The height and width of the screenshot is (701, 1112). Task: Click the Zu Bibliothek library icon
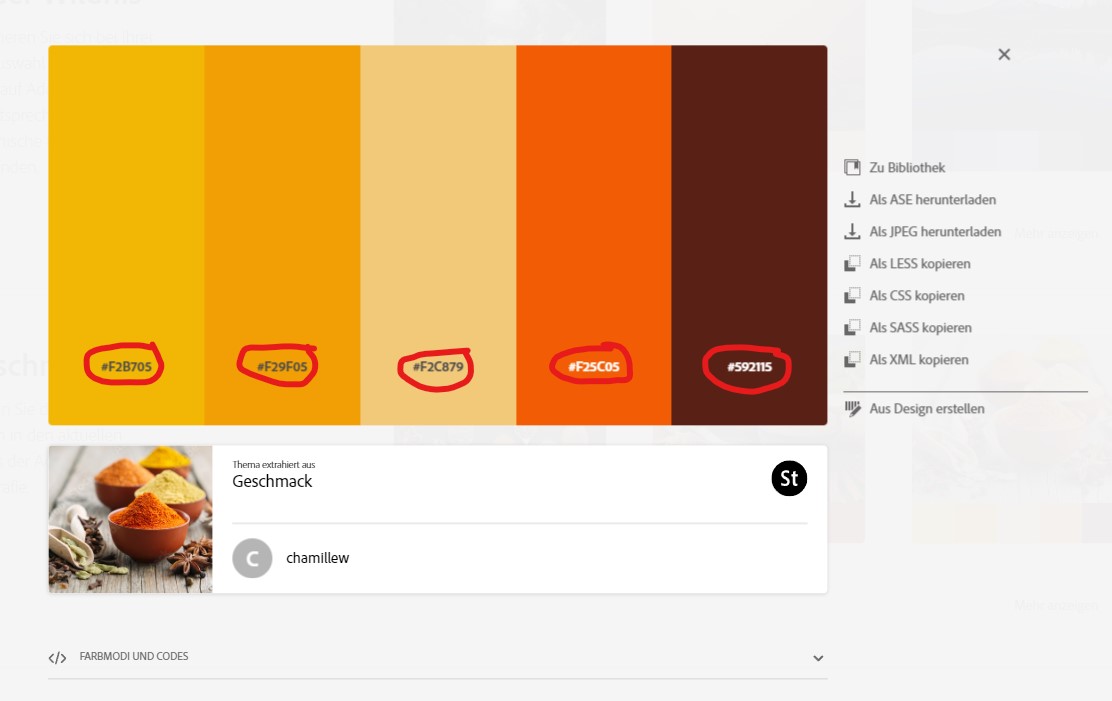(x=852, y=167)
